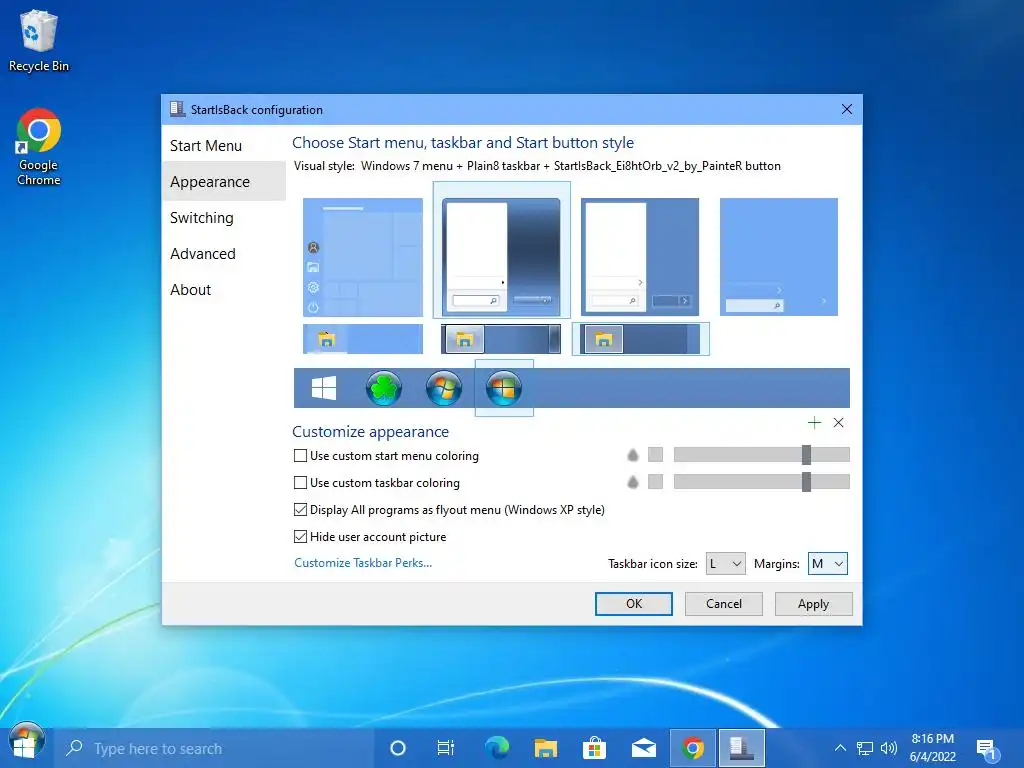Open the notification center icon
The image size is (1024, 768).
click(986, 749)
